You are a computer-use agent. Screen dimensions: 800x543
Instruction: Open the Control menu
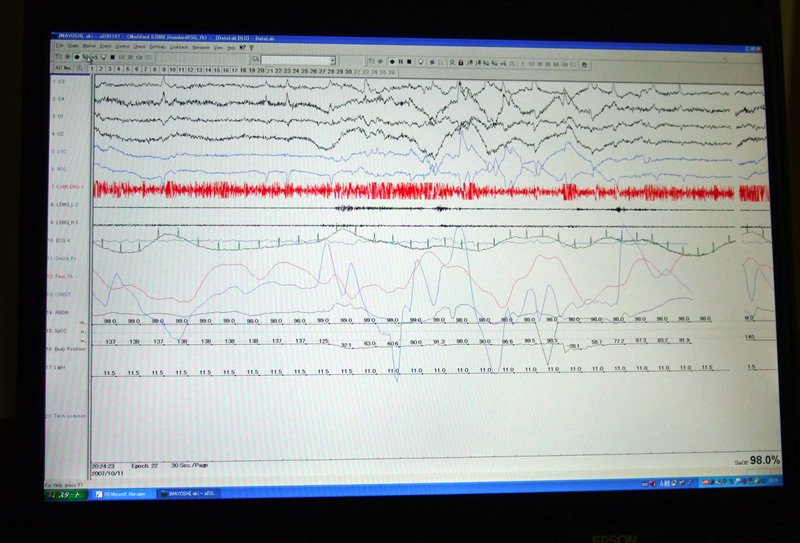coord(122,46)
